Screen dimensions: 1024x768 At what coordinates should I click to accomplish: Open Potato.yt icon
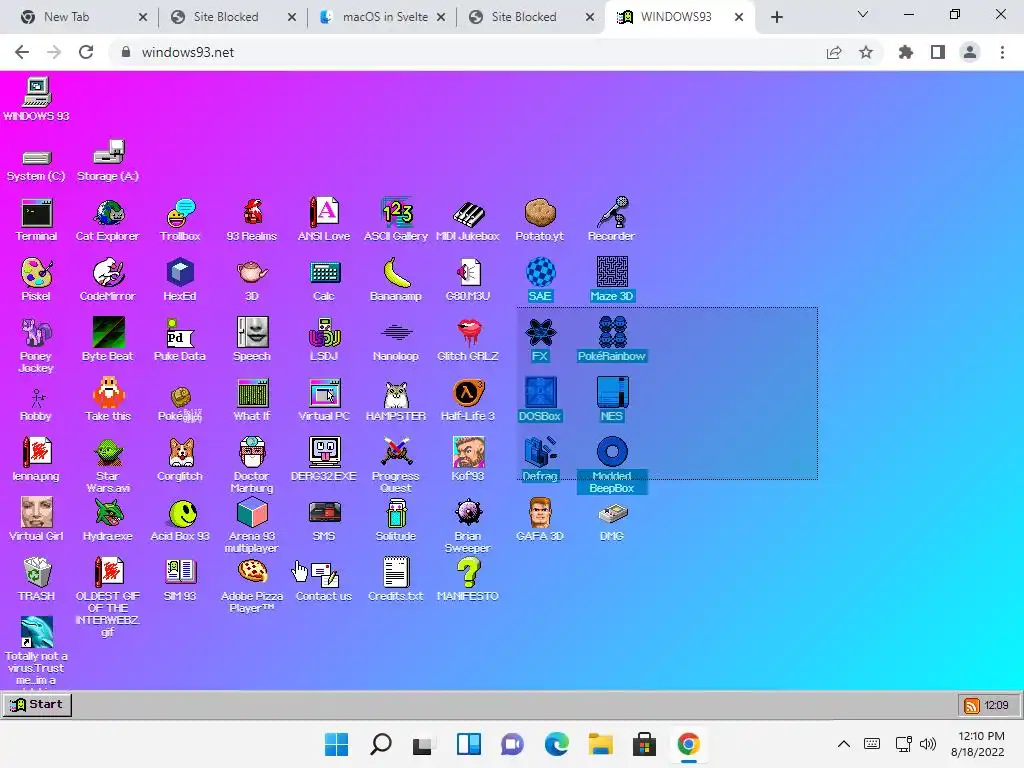(539, 220)
